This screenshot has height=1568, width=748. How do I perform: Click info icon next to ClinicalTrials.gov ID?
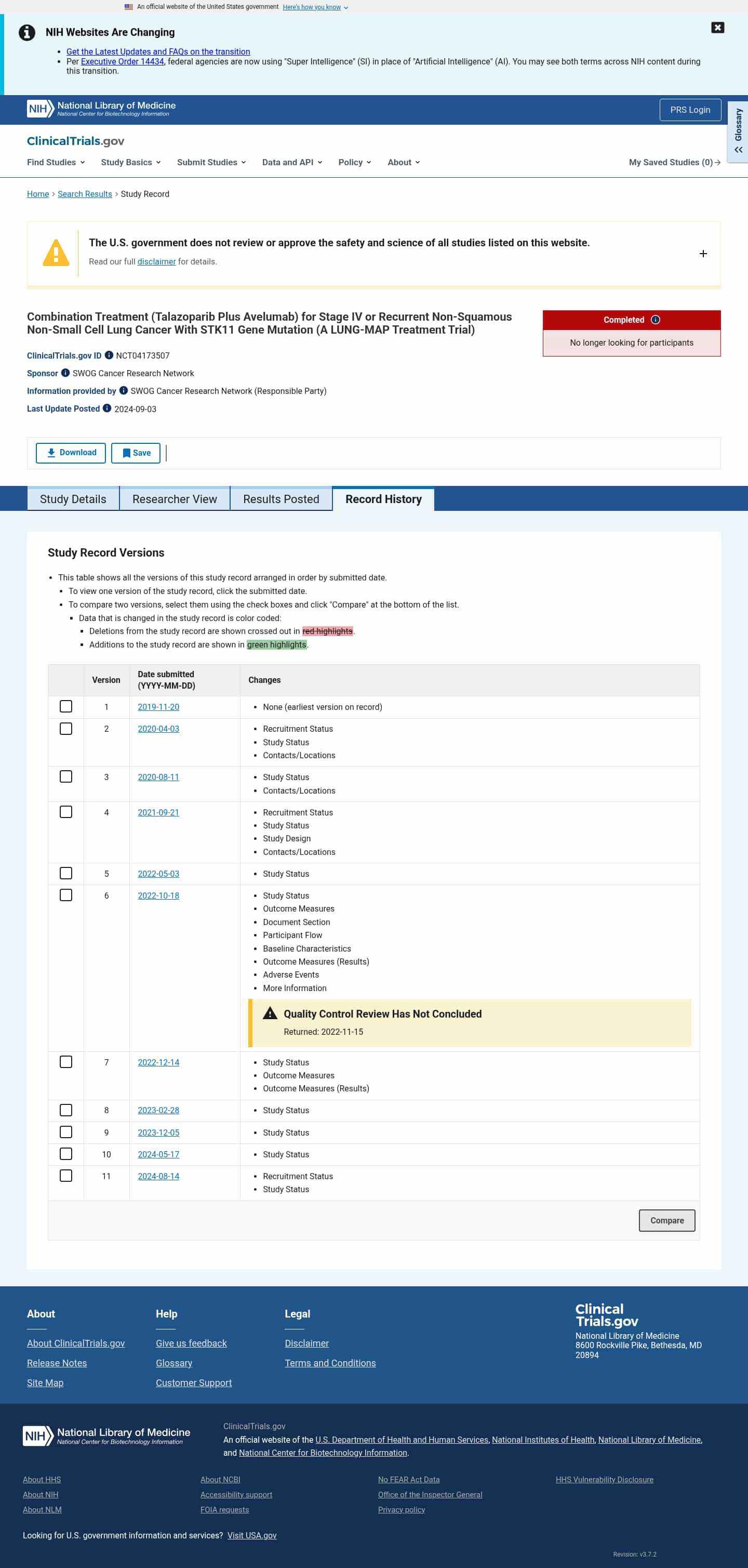(109, 355)
